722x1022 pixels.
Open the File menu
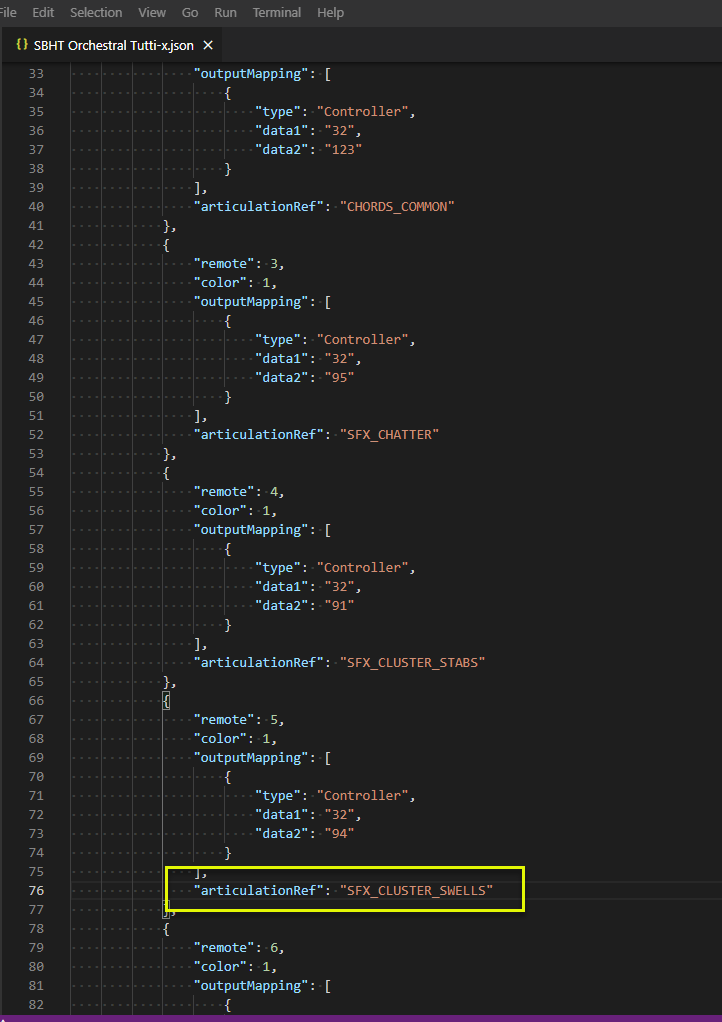[7, 12]
